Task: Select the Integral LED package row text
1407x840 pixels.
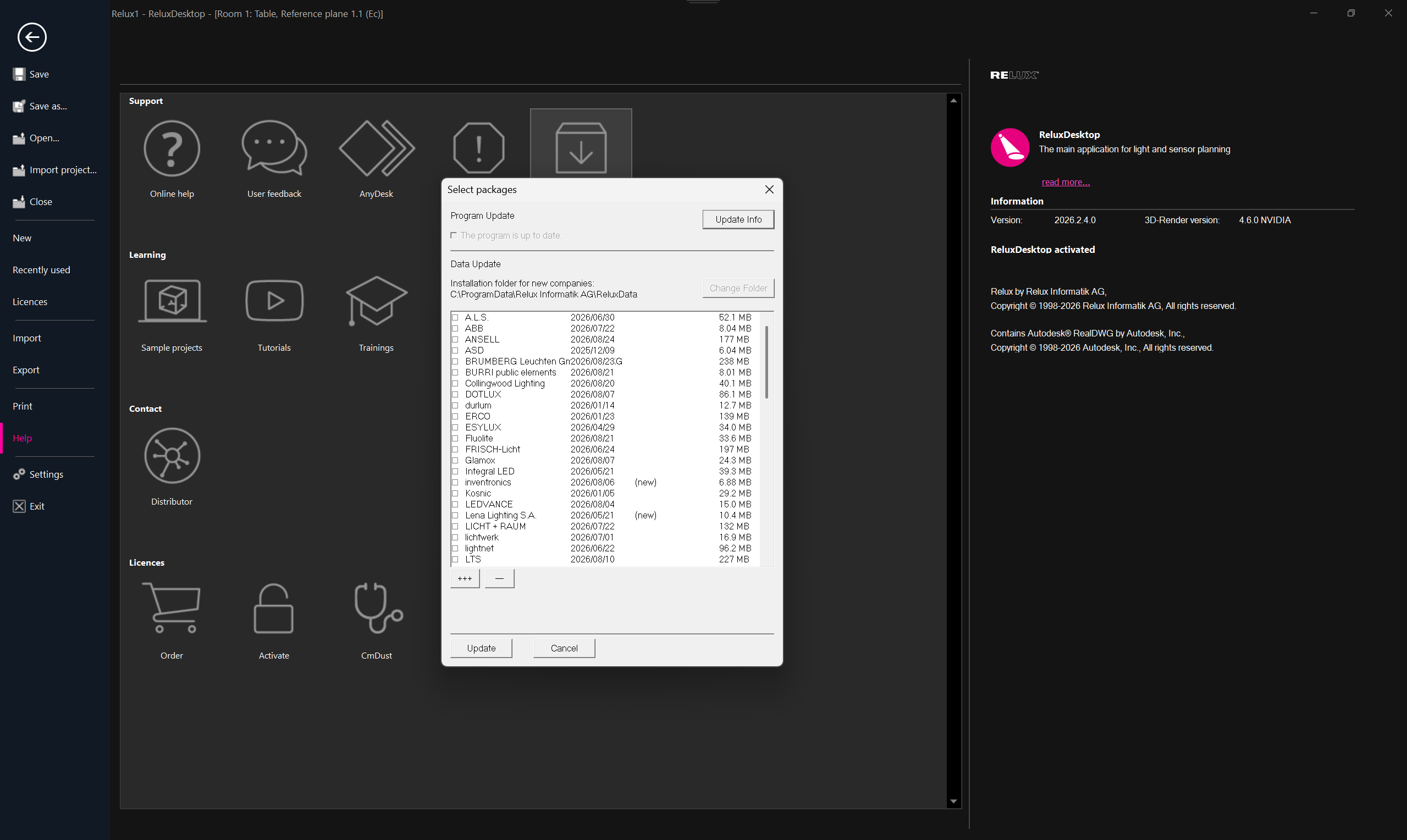Action: [489, 472]
